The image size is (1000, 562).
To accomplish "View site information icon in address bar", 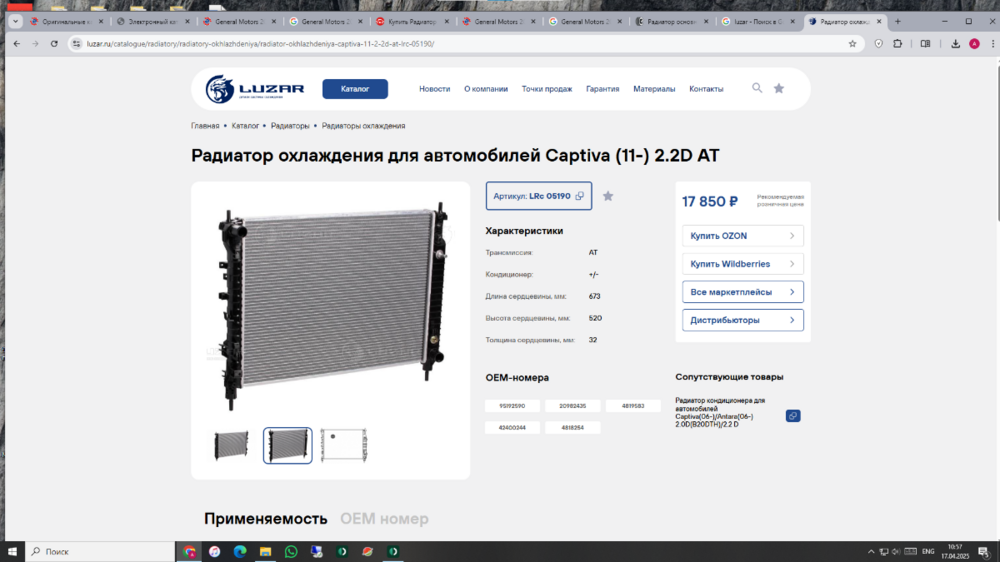I will [x=77, y=43].
